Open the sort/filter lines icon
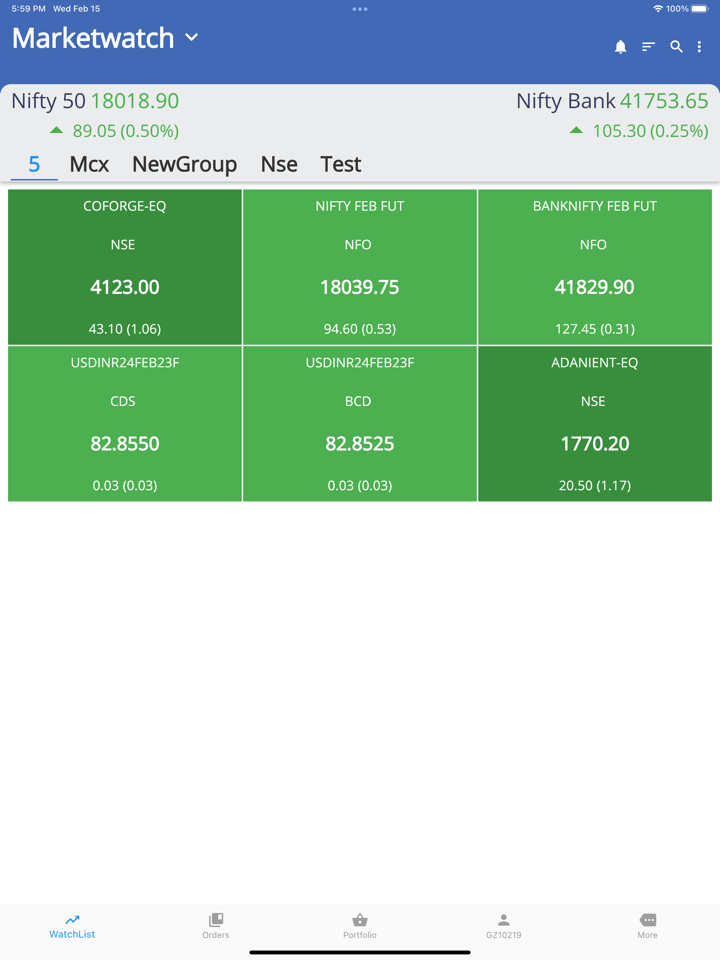Screen dimensions: 720x960 (x=648, y=47)
